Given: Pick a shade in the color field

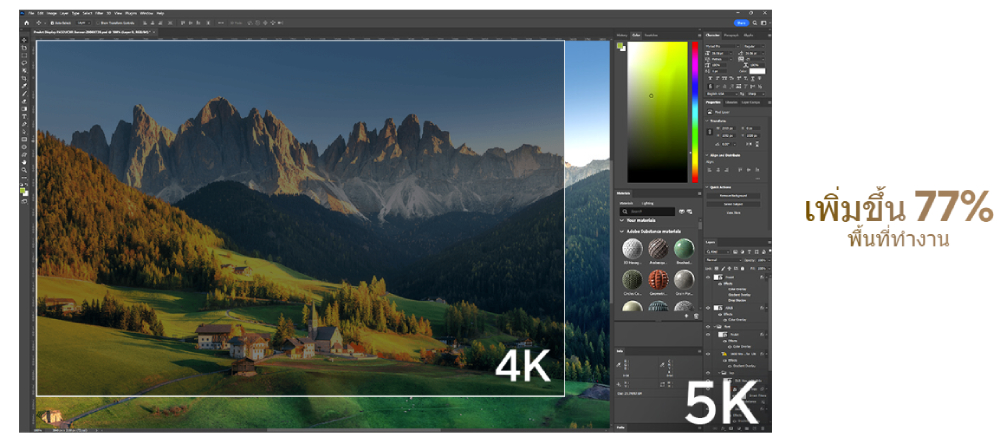Looking at the screenshot, I should (x=658, y=112).
